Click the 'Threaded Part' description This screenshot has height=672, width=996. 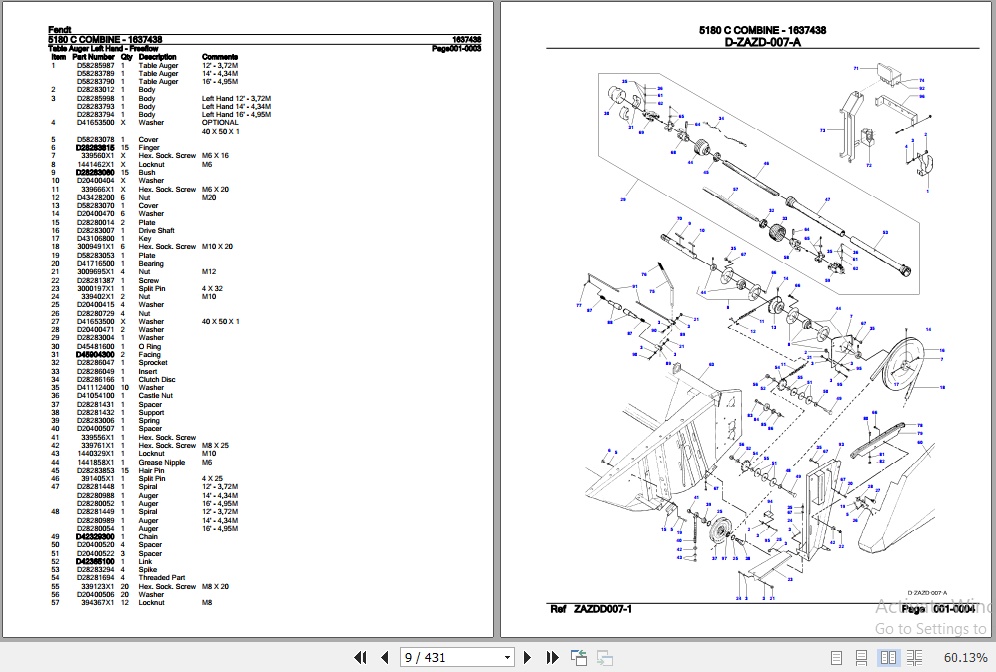point(162,577)
